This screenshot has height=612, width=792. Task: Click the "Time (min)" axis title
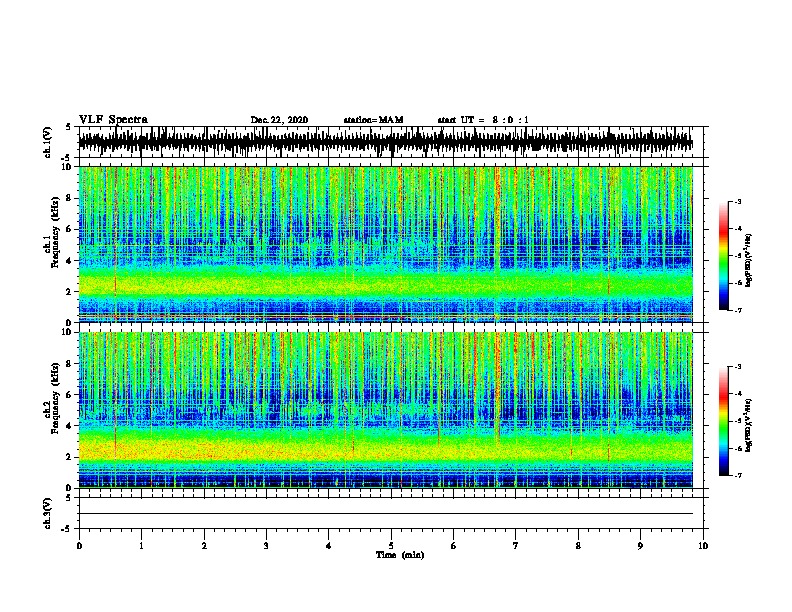click(400, 555)
